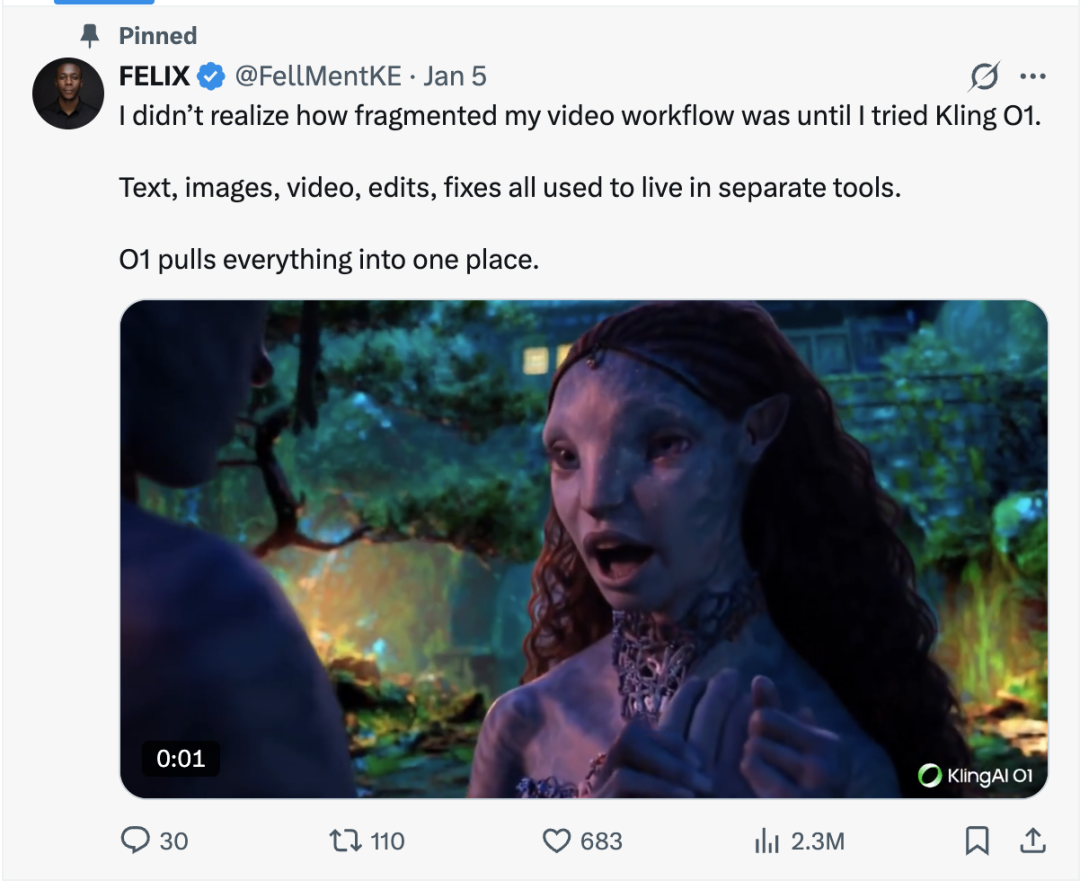The width and height of the screenshot is (1080, 881).
Task: Like the post with the heart icon
Action: 557,841
